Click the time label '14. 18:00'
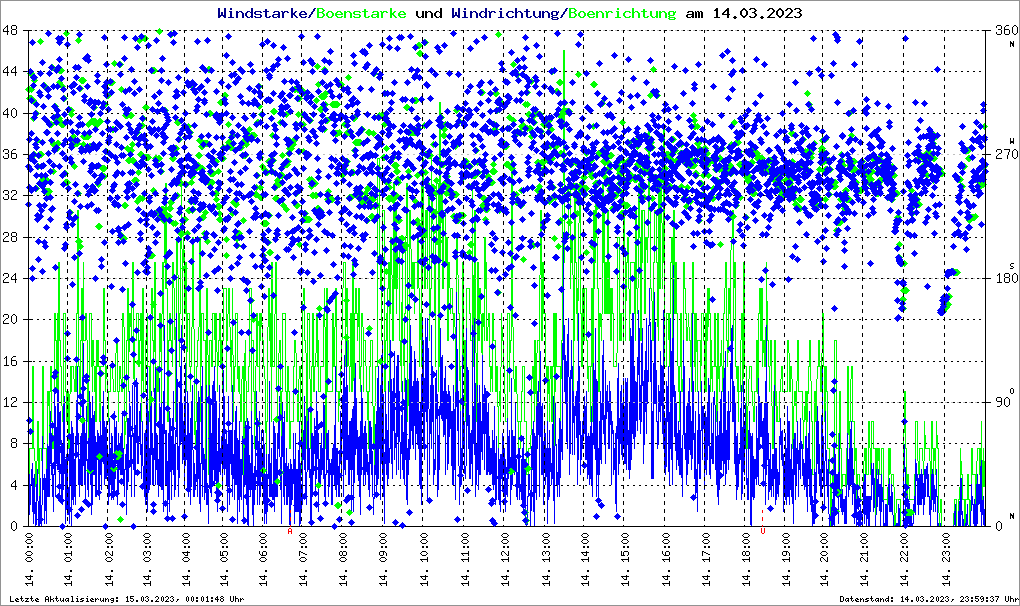This screenshot has width=1020, height=606. [746, 559]
